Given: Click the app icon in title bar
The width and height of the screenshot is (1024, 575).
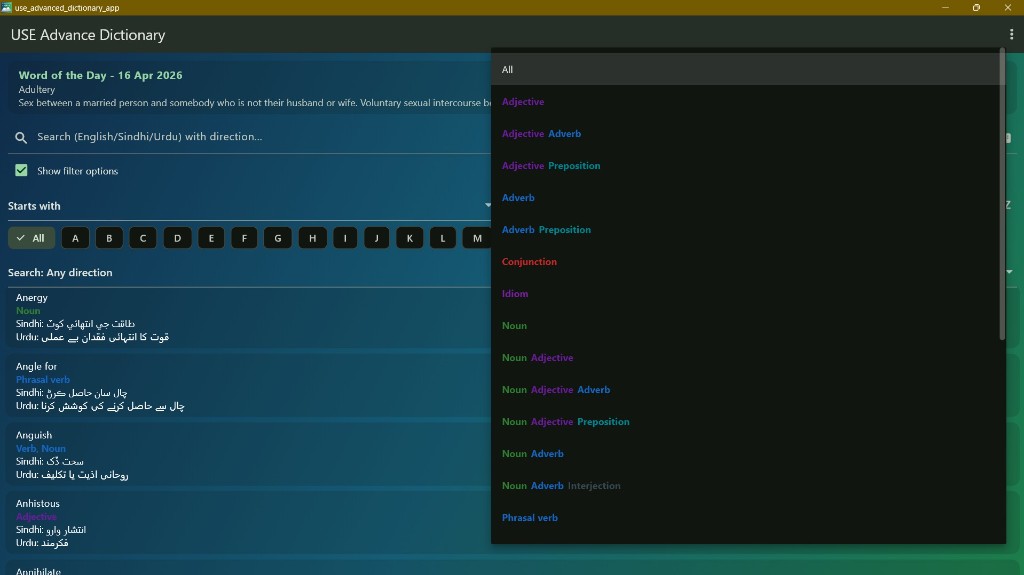Looking at the screenshot, I should (x=7, y=7).
